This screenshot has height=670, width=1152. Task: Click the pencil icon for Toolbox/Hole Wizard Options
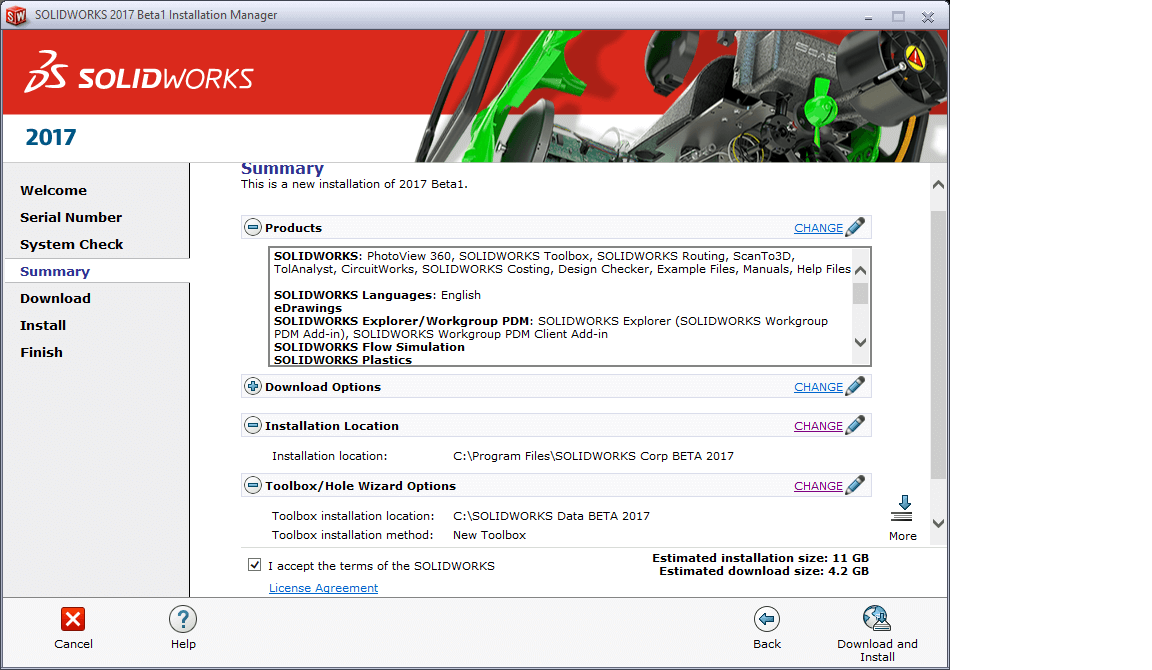(855, 485)
